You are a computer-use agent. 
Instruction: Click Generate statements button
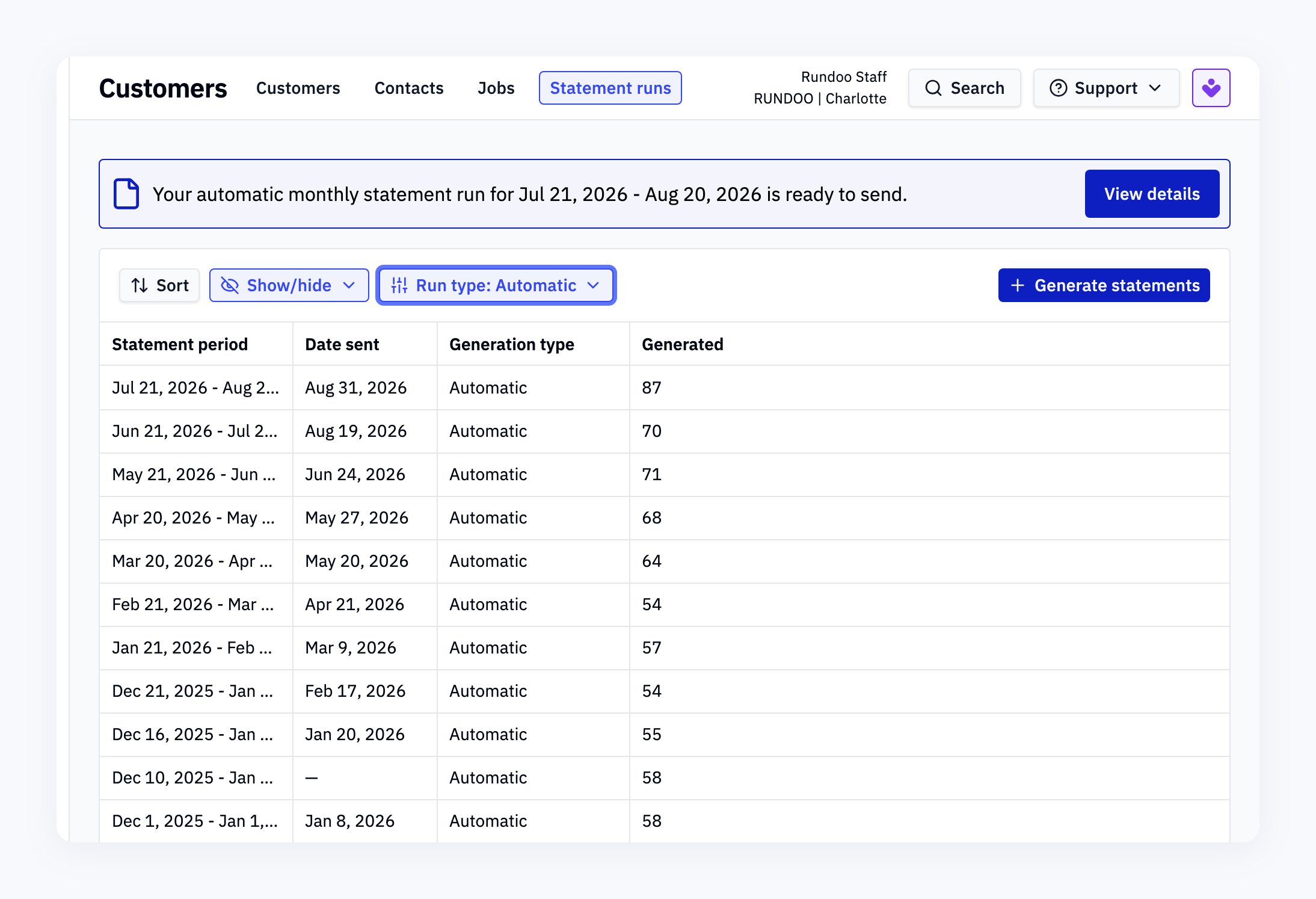(x=1104, y=285)
